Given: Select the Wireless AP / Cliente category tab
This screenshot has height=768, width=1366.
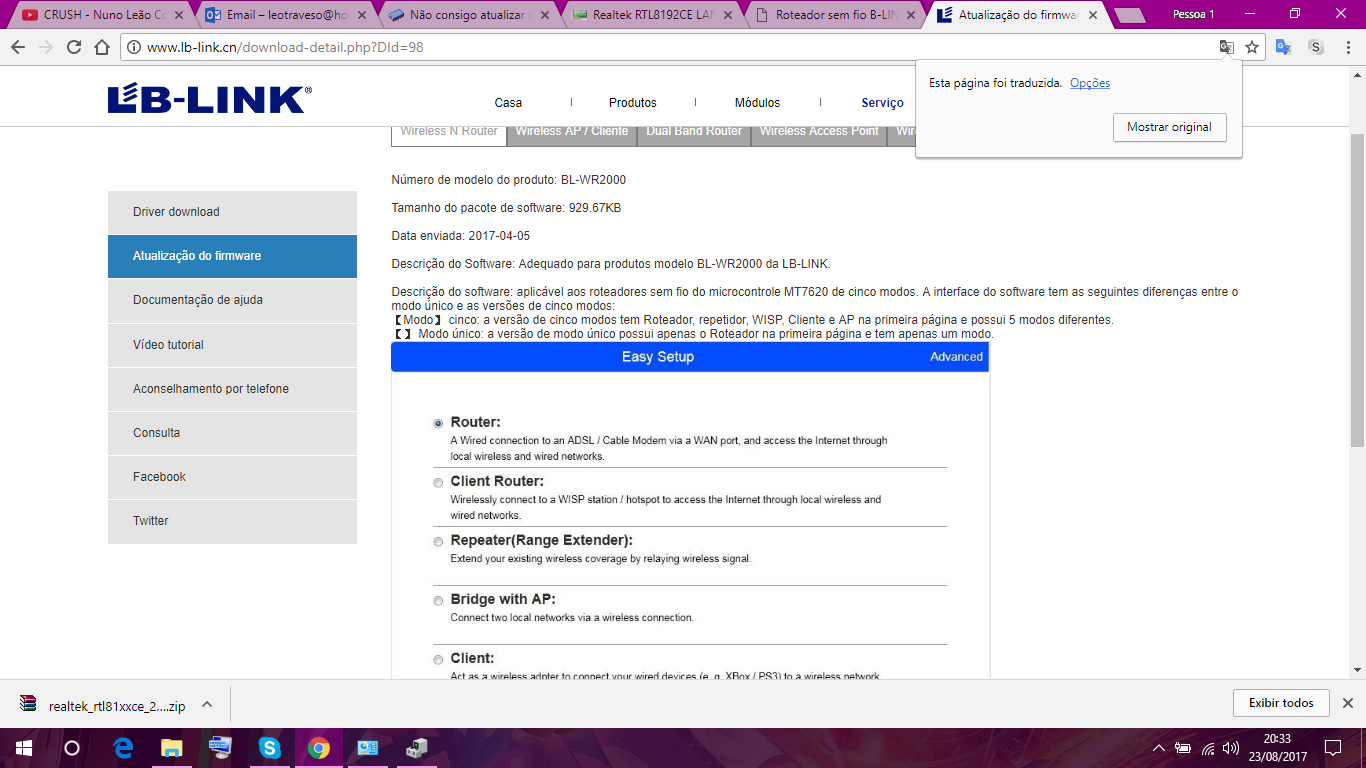Looking at the screenshot, I should pos(572,134).
